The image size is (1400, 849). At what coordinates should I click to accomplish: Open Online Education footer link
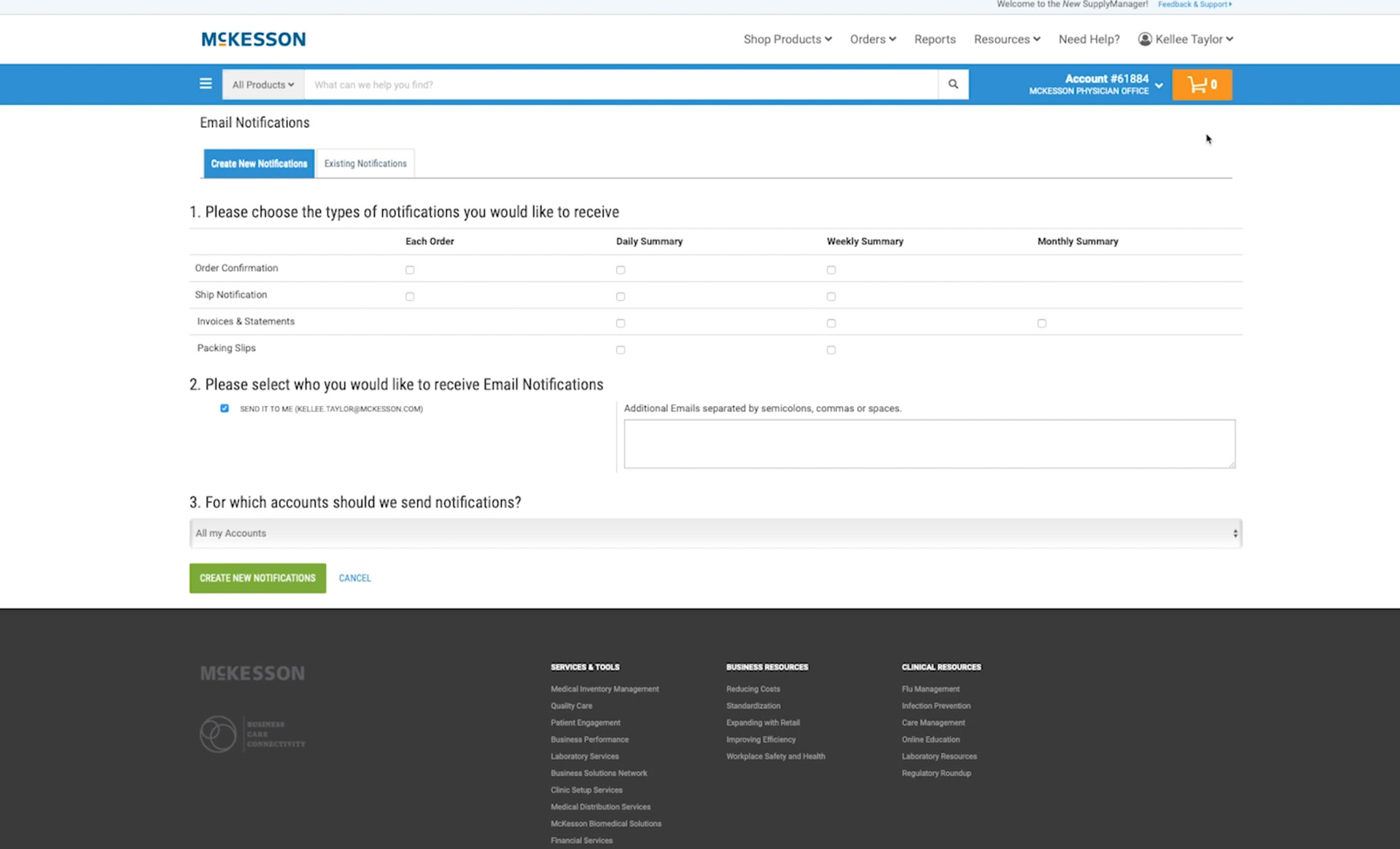click(x=930, y=739)
